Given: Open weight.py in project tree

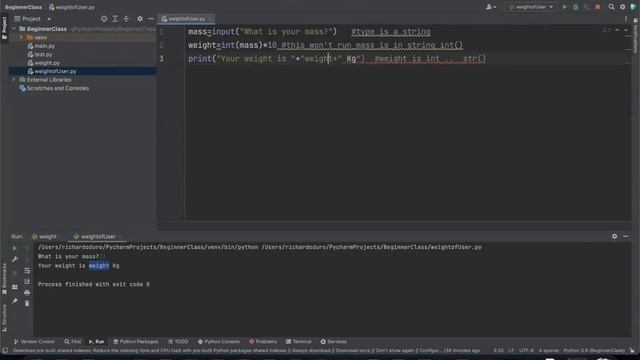Looking at the screenshot, I should pos(47,63).
